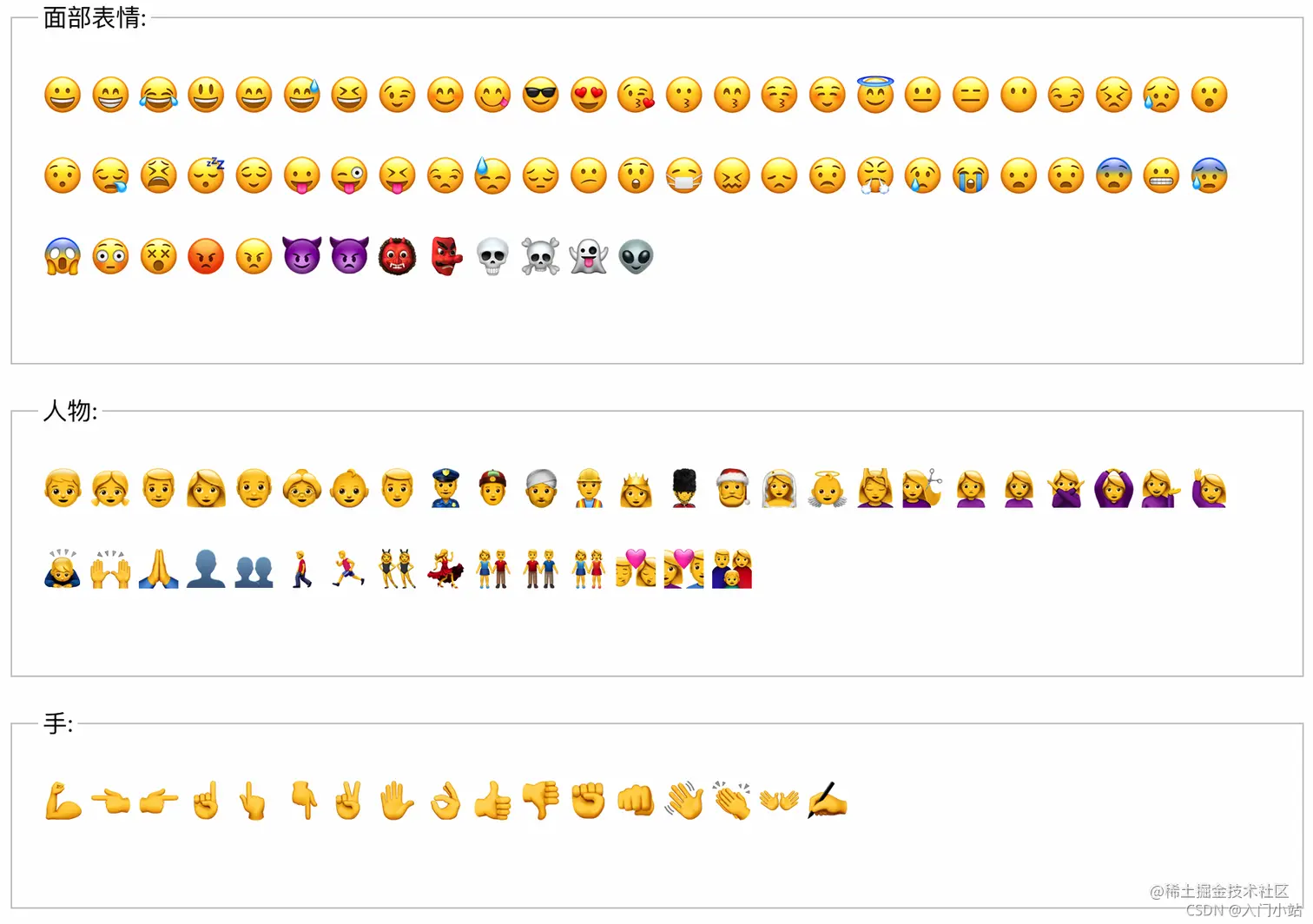Choose the heart-eyes face emoji
Image resolution: width=1313 pixels, height=924 pixels.
(x=588, y=95)
